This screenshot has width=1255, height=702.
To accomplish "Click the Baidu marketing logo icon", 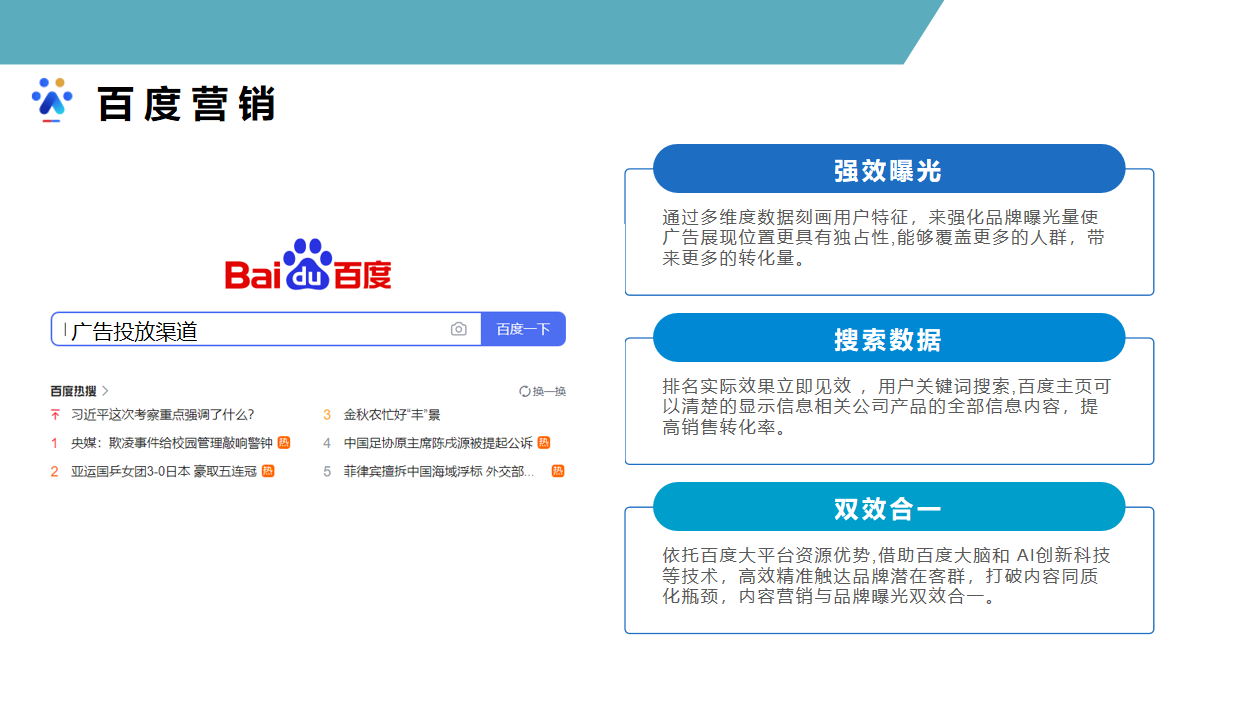I will pyautogui.click(x=52, y=99).
